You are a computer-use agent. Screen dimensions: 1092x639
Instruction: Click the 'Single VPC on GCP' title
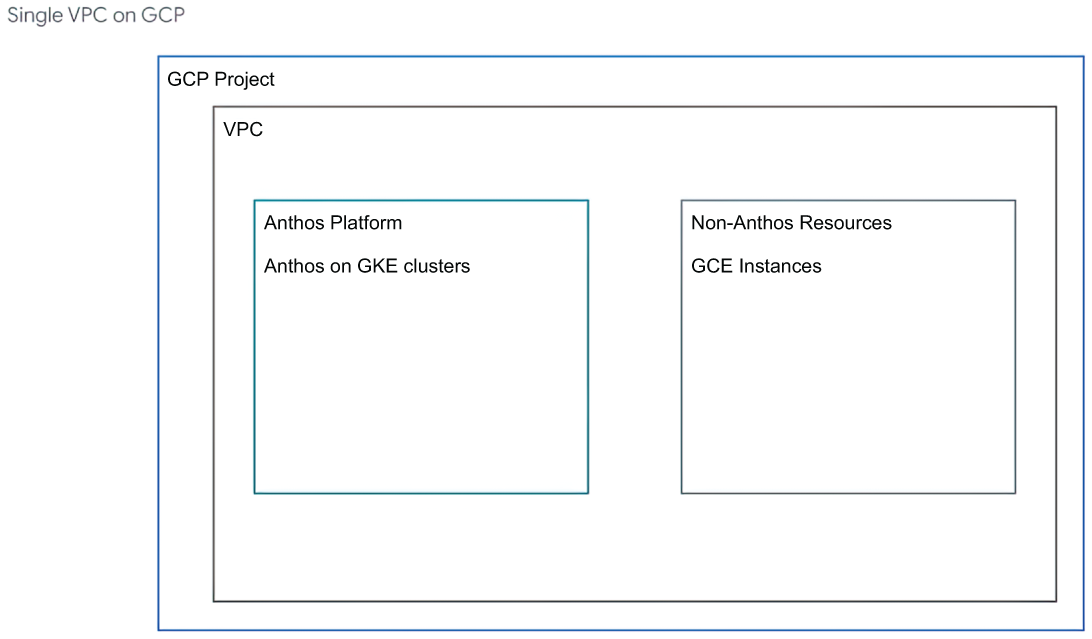(x=96, y=15)
